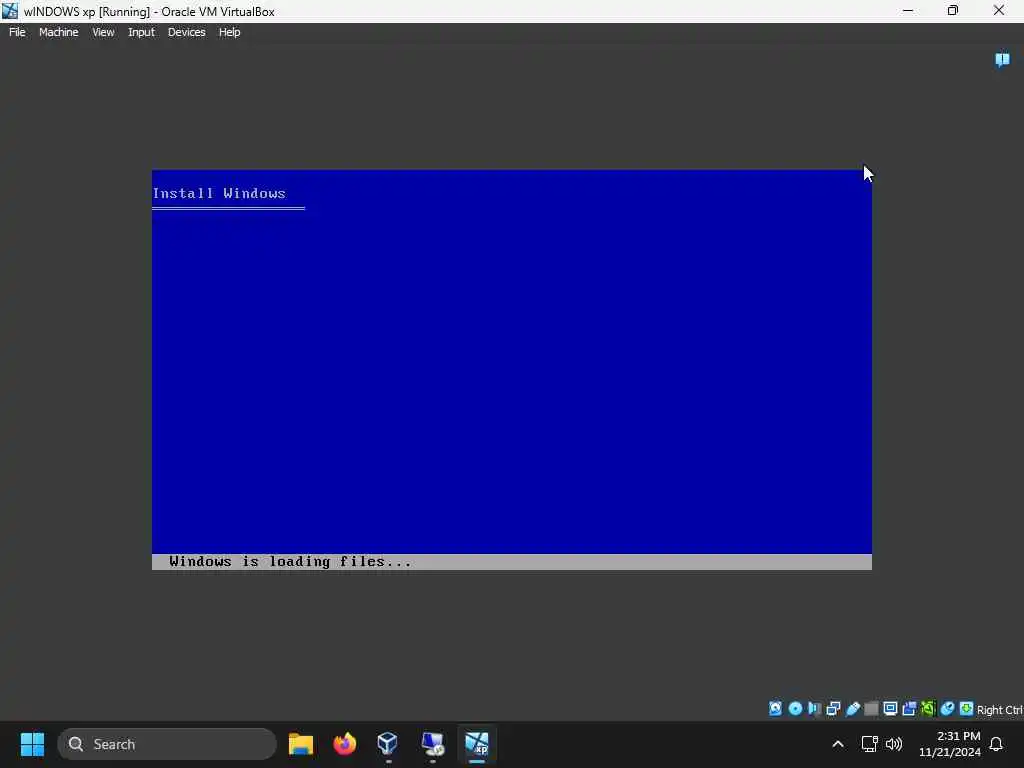Open the computer setup taskbar icon
Screen dimensions: 1024x768
[432, 744]
